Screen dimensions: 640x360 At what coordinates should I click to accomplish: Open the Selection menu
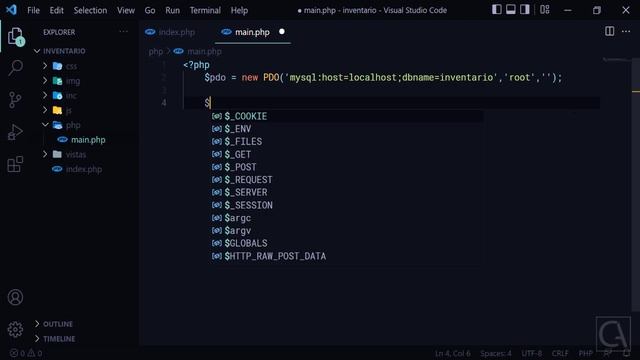90,10
